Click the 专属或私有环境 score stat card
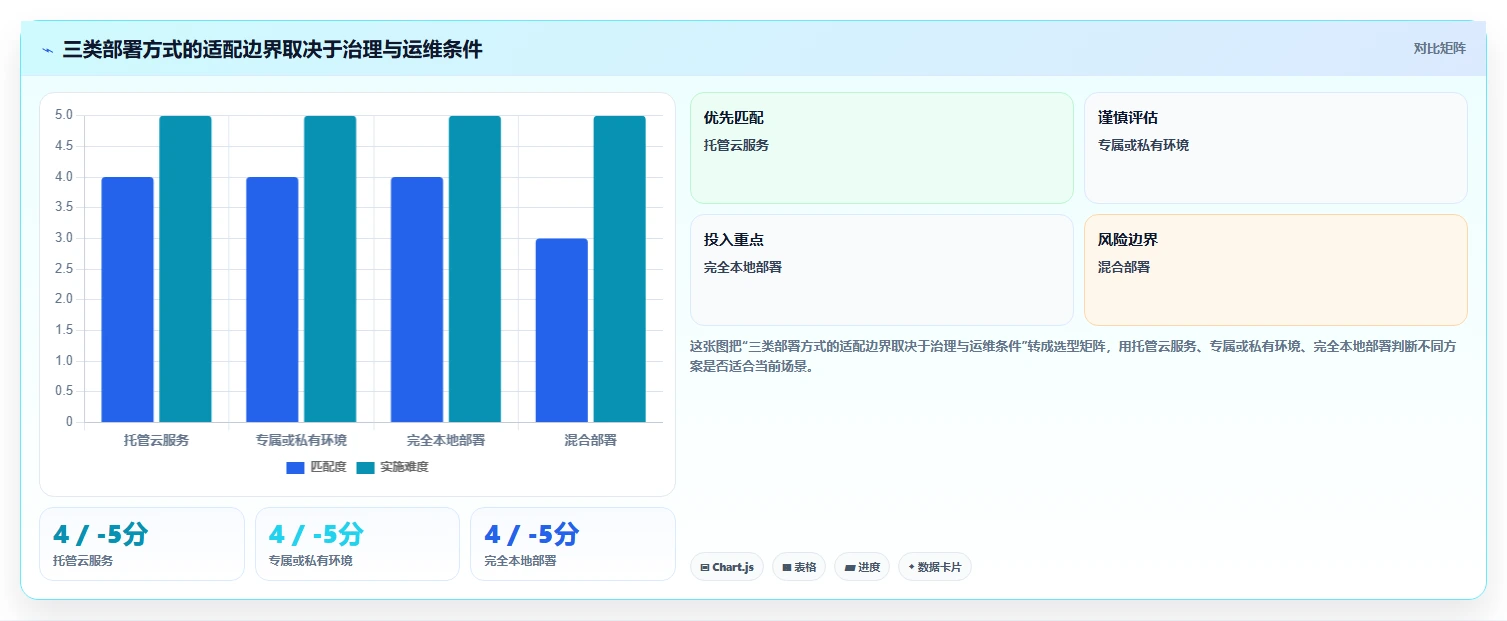 (x=357, y=544)
